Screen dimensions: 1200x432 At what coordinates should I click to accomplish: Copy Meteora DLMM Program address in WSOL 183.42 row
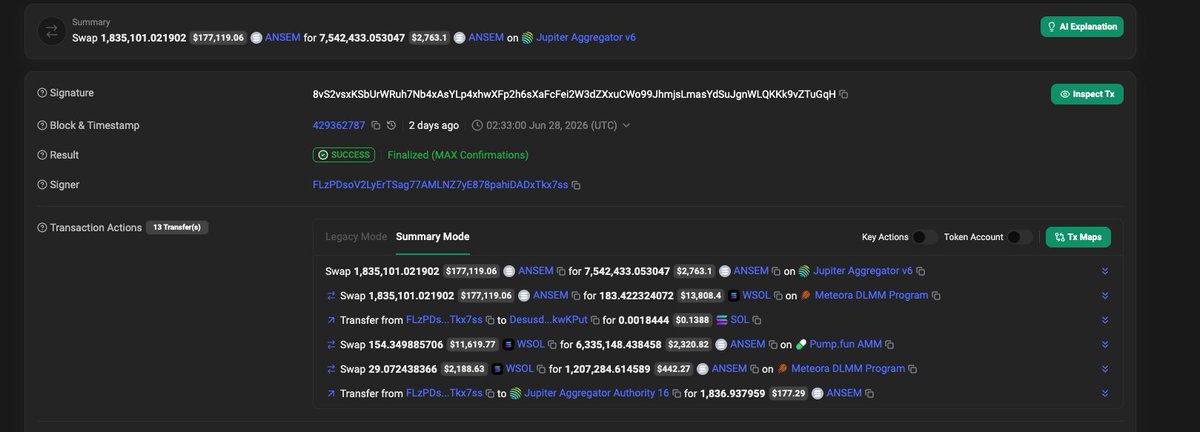pos(936,296)
